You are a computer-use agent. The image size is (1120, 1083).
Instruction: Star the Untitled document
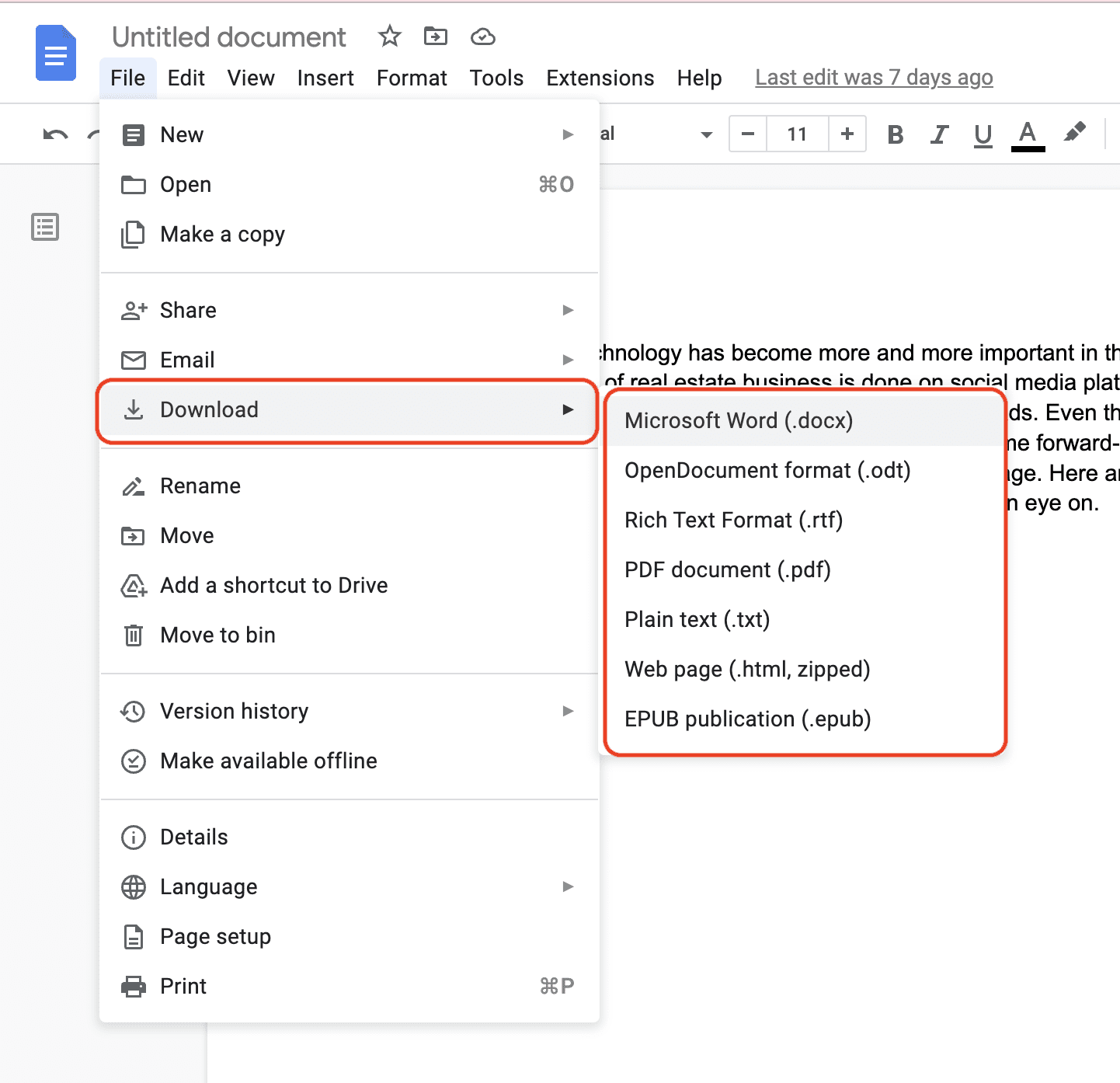pyautogui.click(x=389, y=36)
